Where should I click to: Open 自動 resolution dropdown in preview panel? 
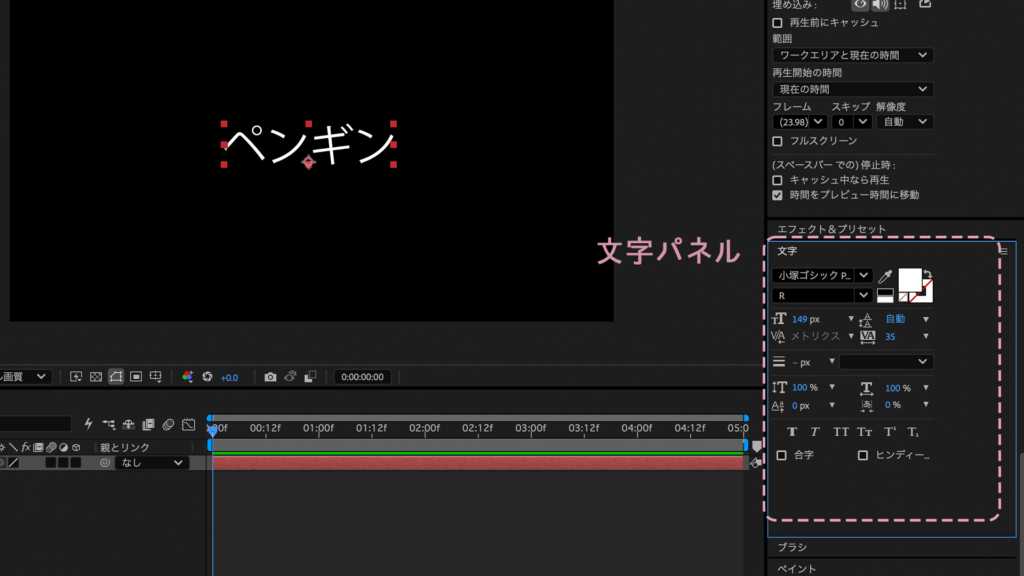[904, 122]
